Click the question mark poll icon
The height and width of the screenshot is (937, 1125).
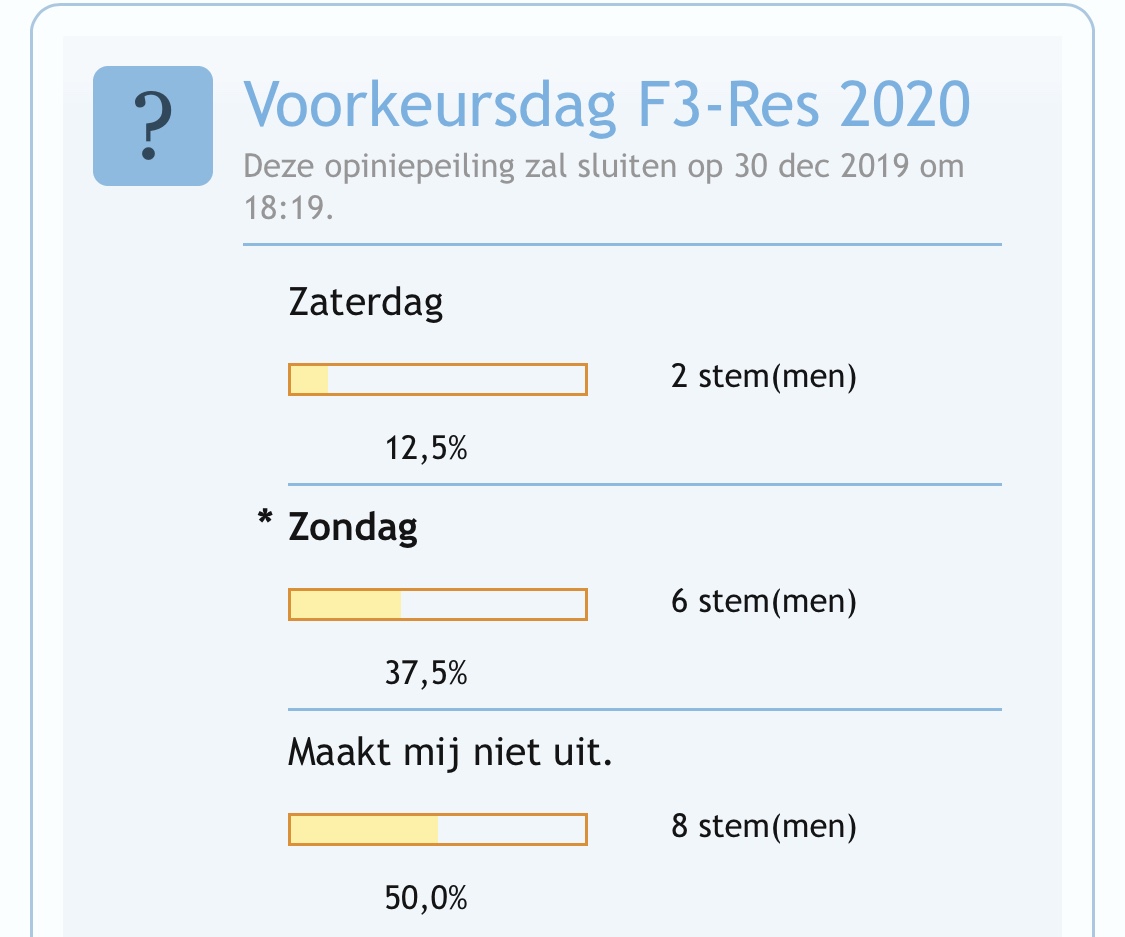tap(153, 126)
